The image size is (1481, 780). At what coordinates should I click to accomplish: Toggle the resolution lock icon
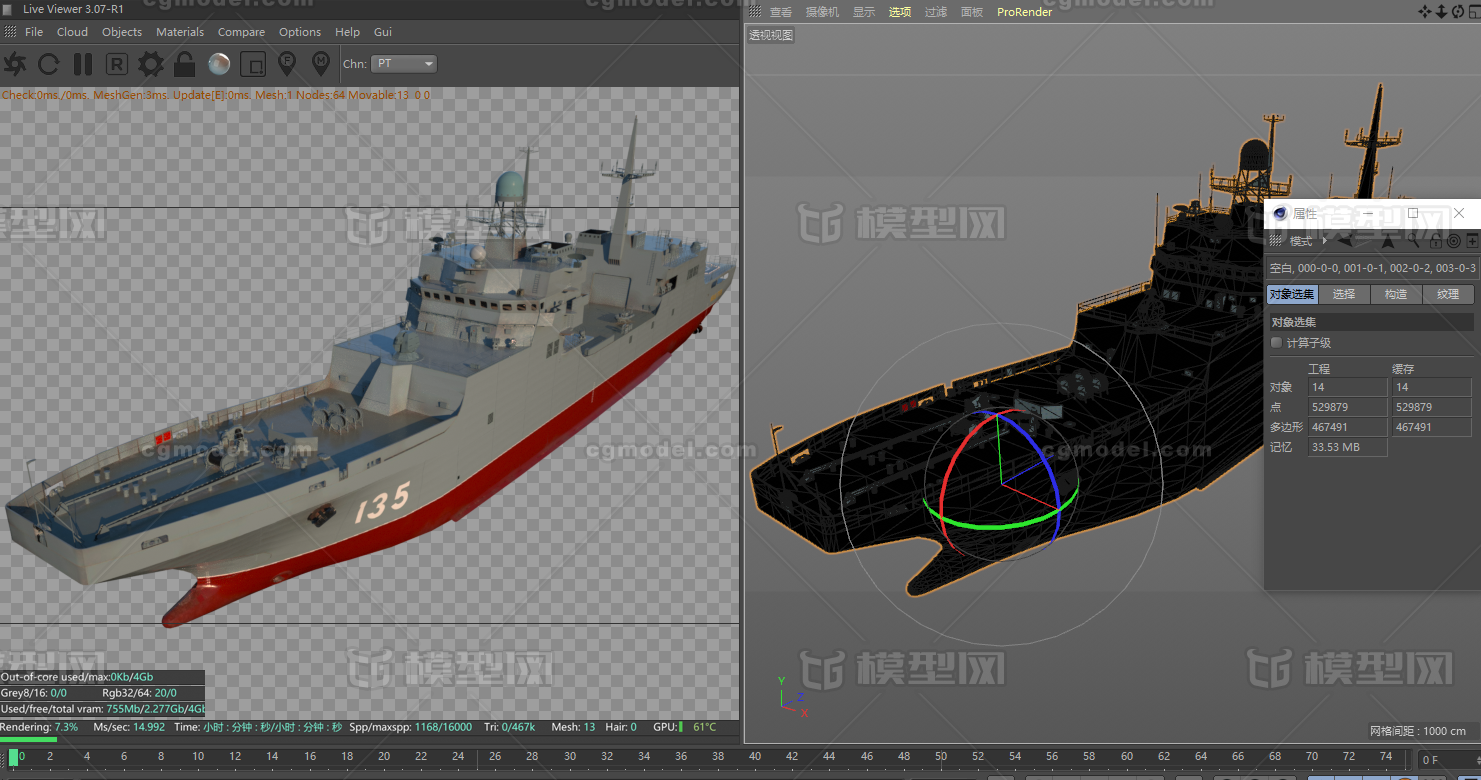click(184, 65)
